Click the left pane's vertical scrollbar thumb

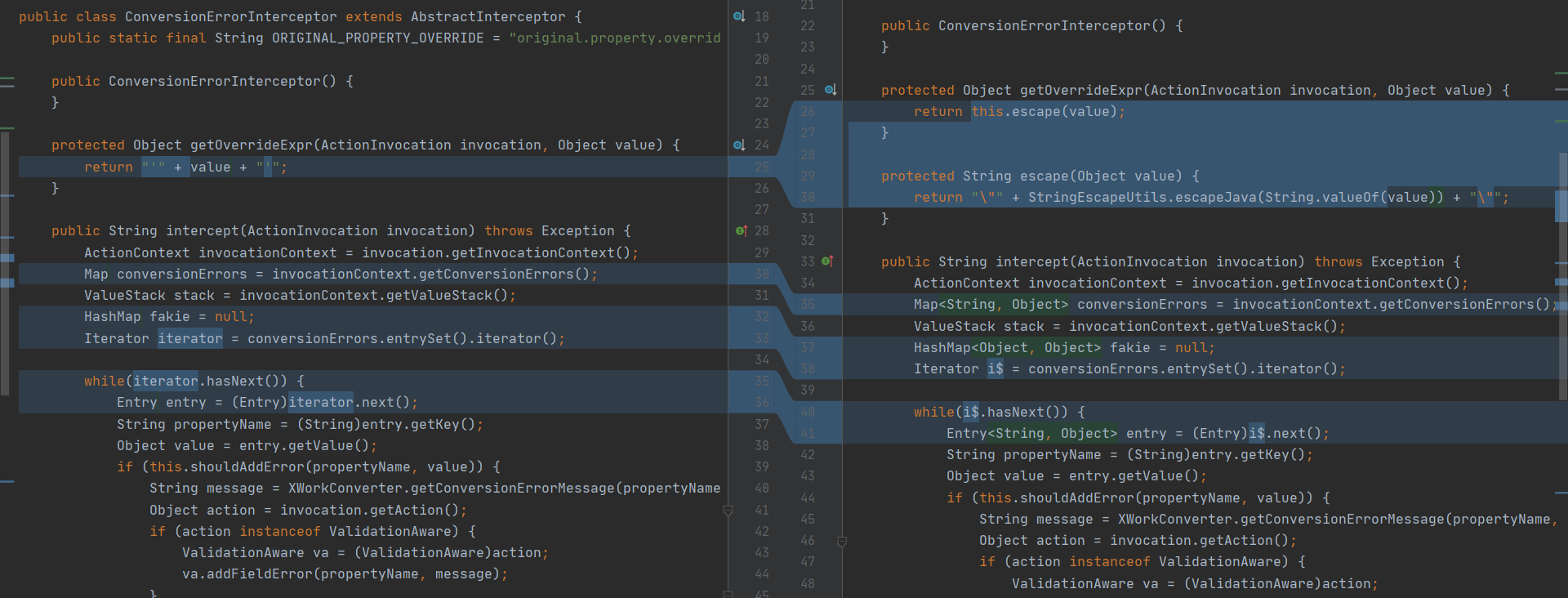tap(5, 263)
